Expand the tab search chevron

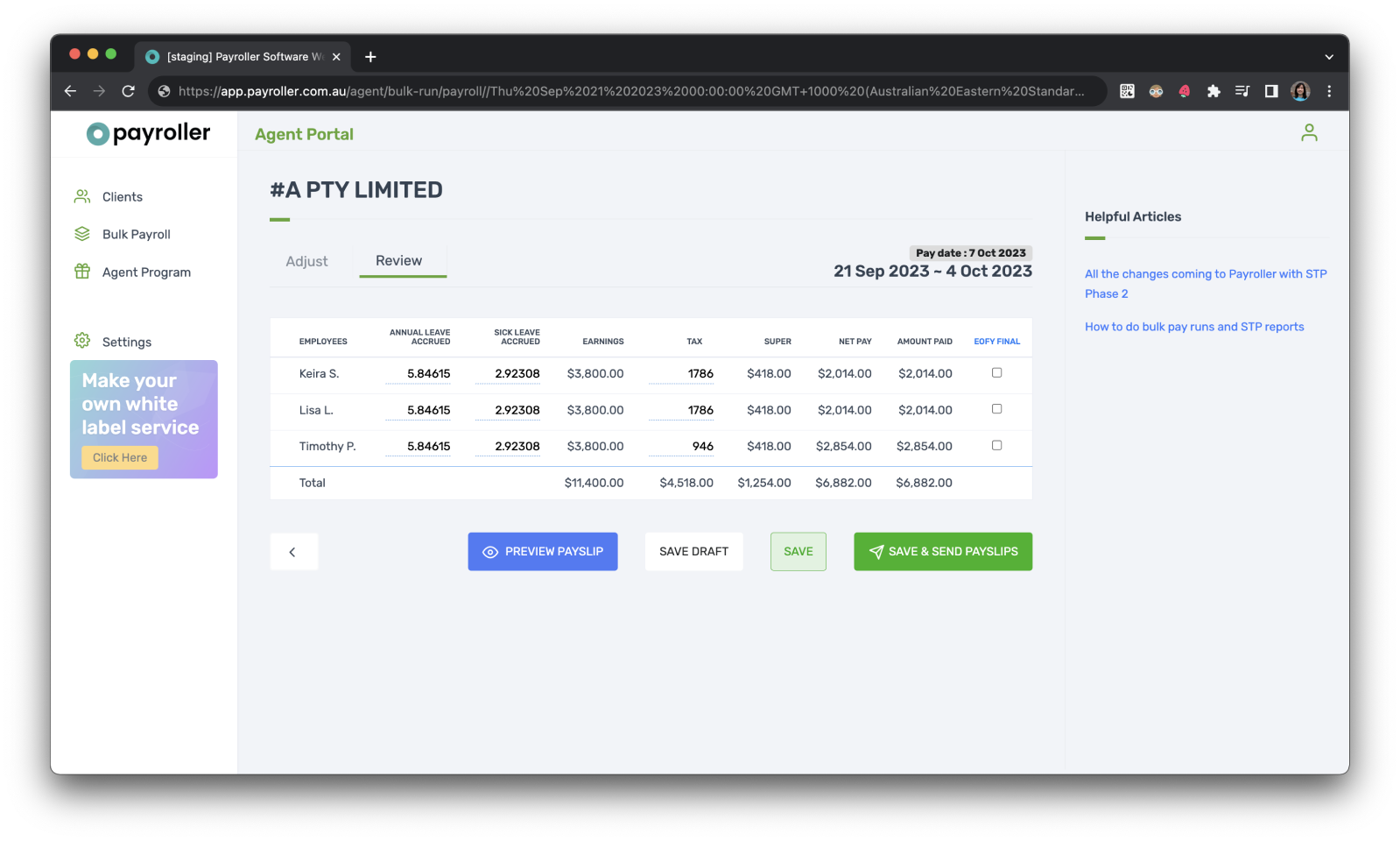coord(1329,57)
